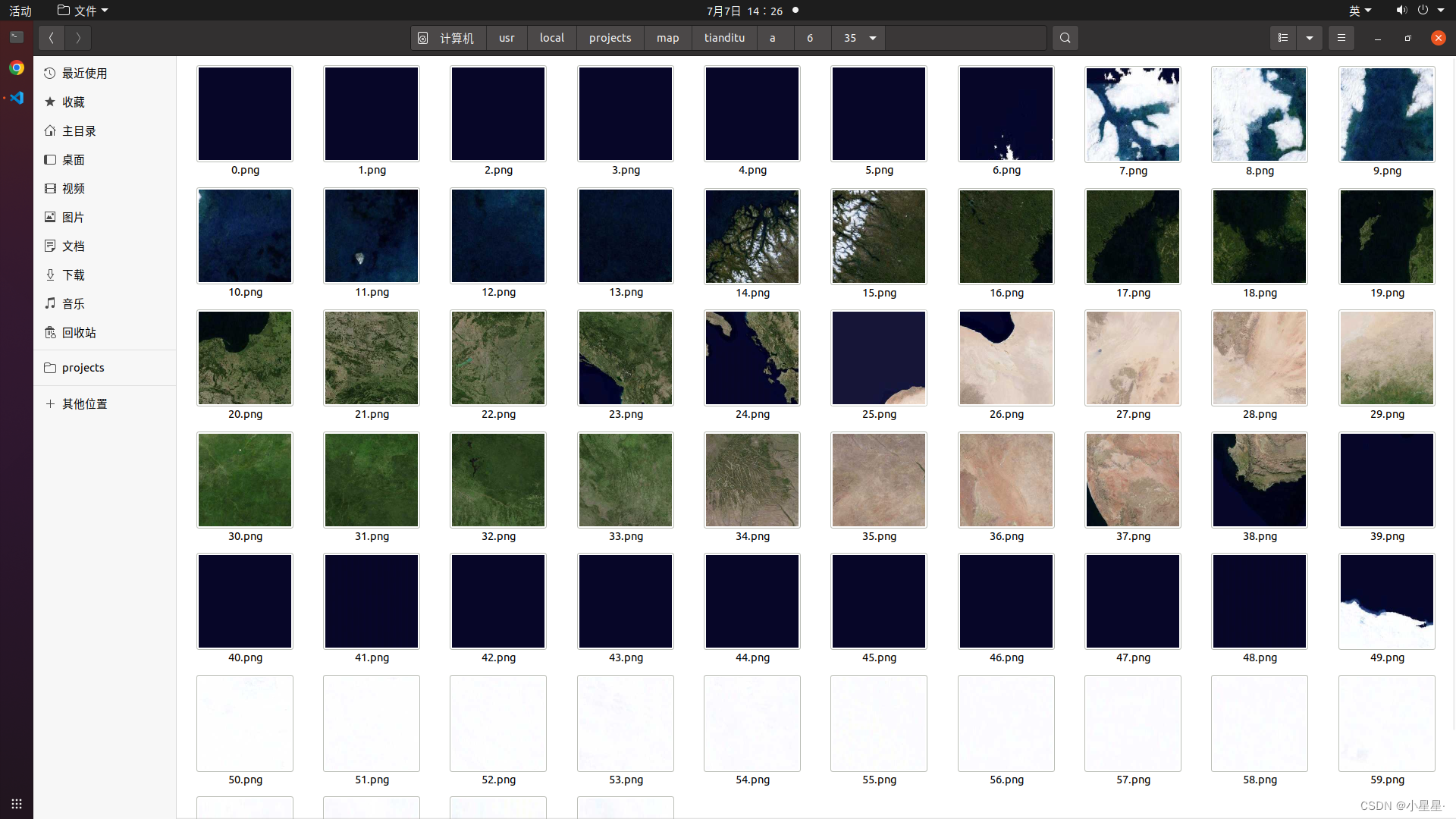Launch VS Code from the dock
This screenshot has width=1456, height=819.
click(17, 98)
